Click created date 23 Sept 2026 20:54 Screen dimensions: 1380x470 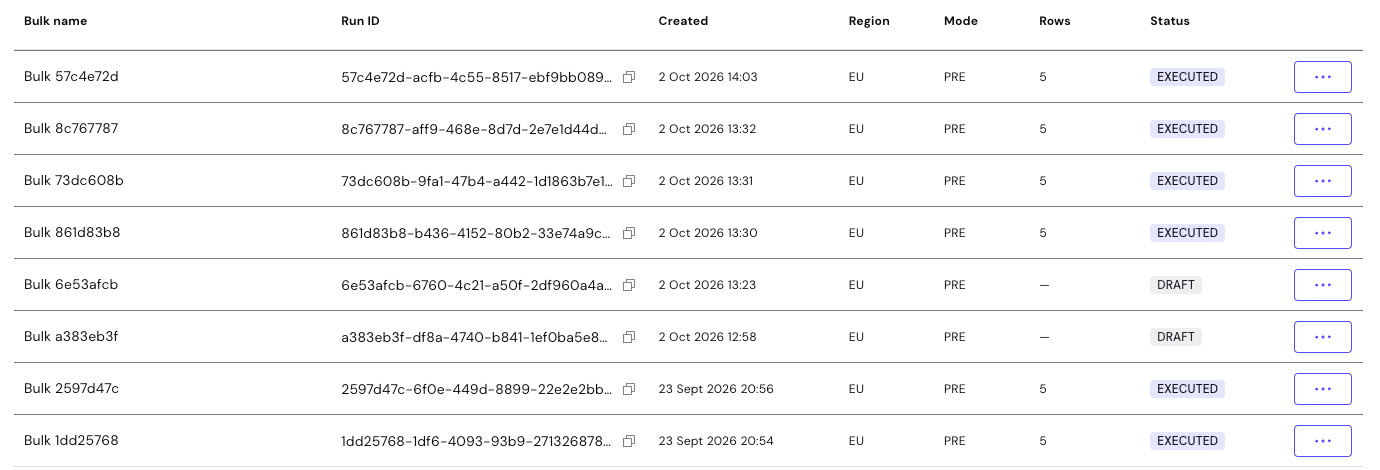[716, 441]
